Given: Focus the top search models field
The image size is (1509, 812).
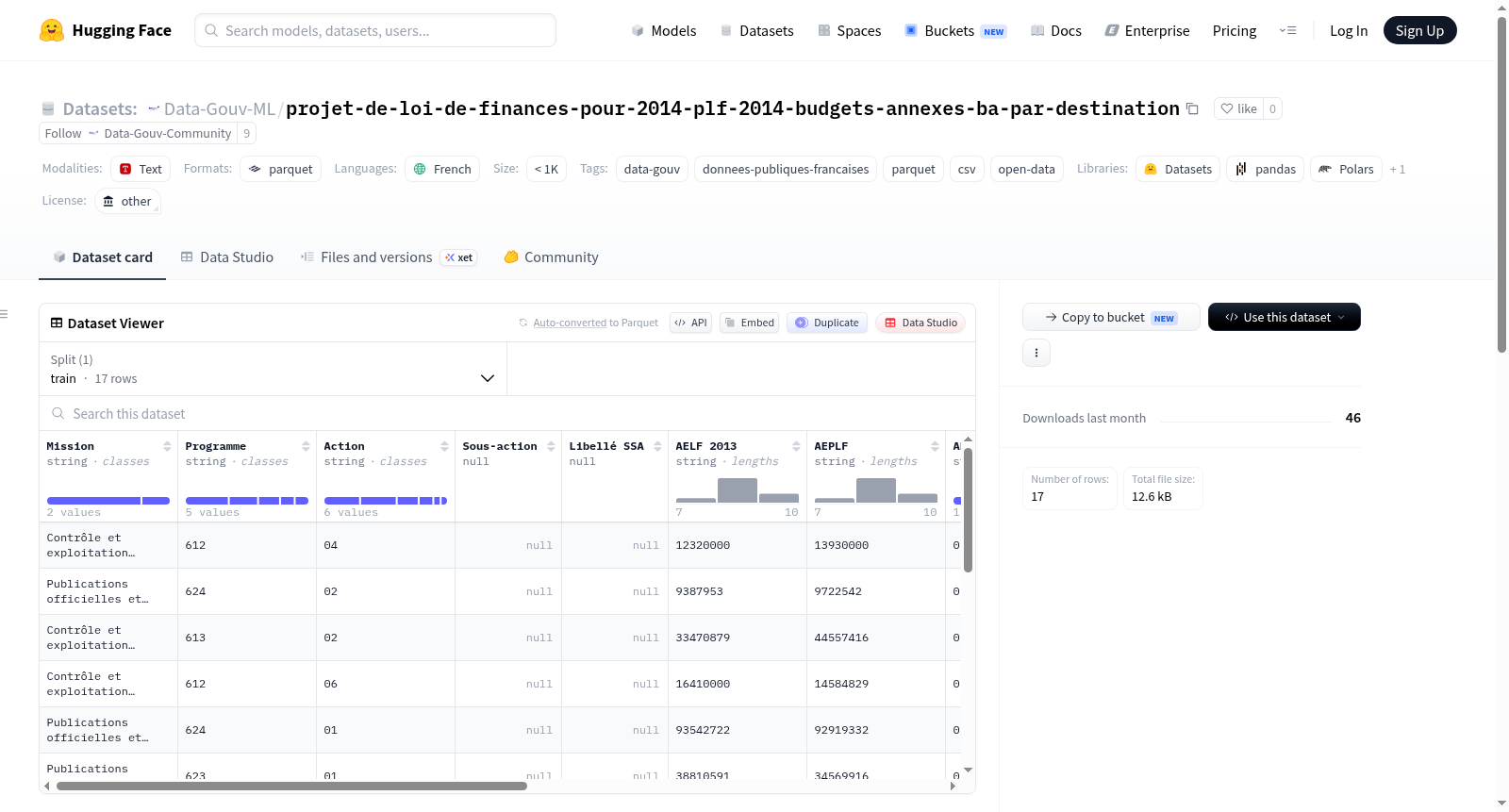Looking at the screenshot, I should [375, 30].
